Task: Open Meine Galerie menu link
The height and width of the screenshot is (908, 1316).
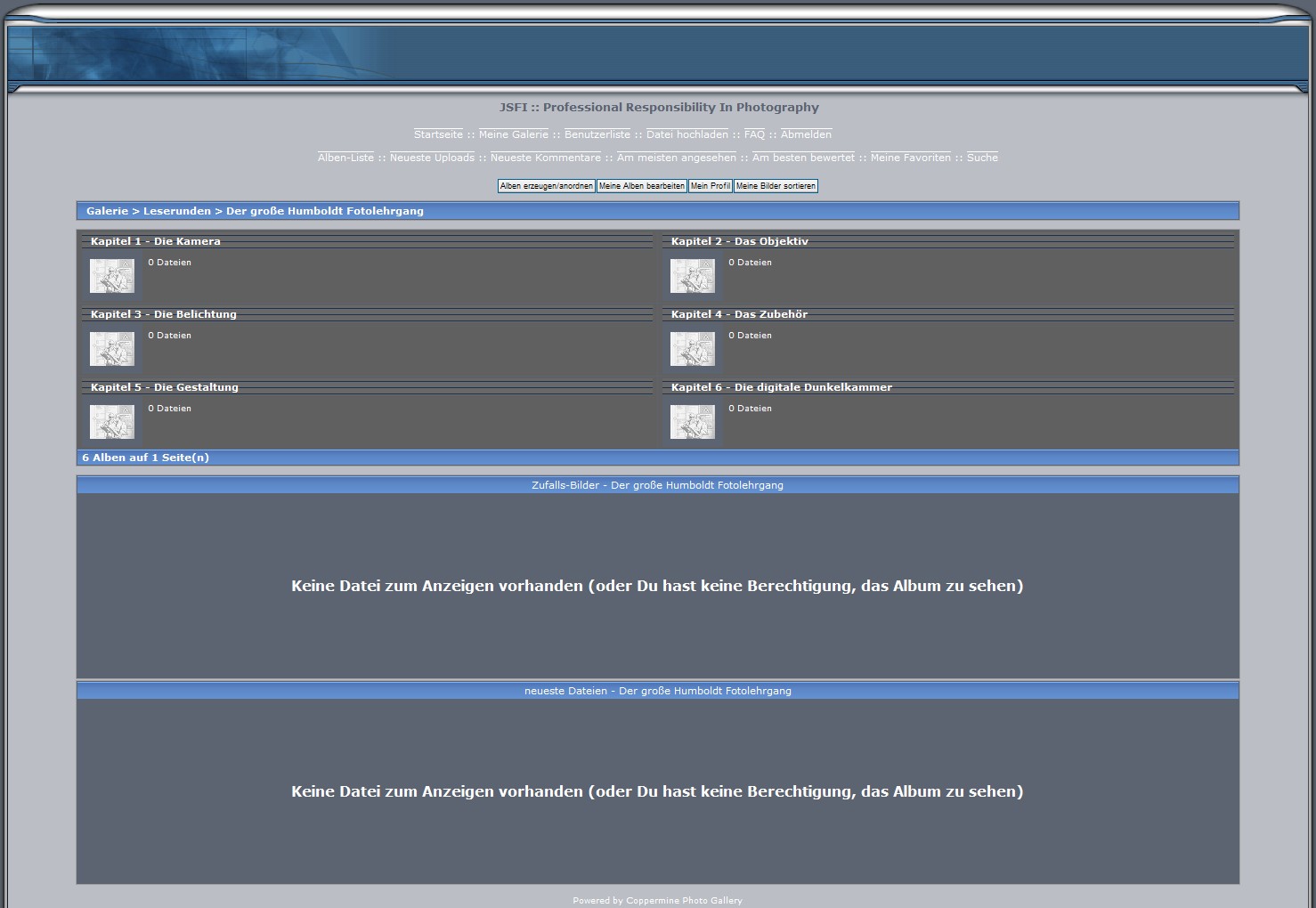Action: click(513, 134)
